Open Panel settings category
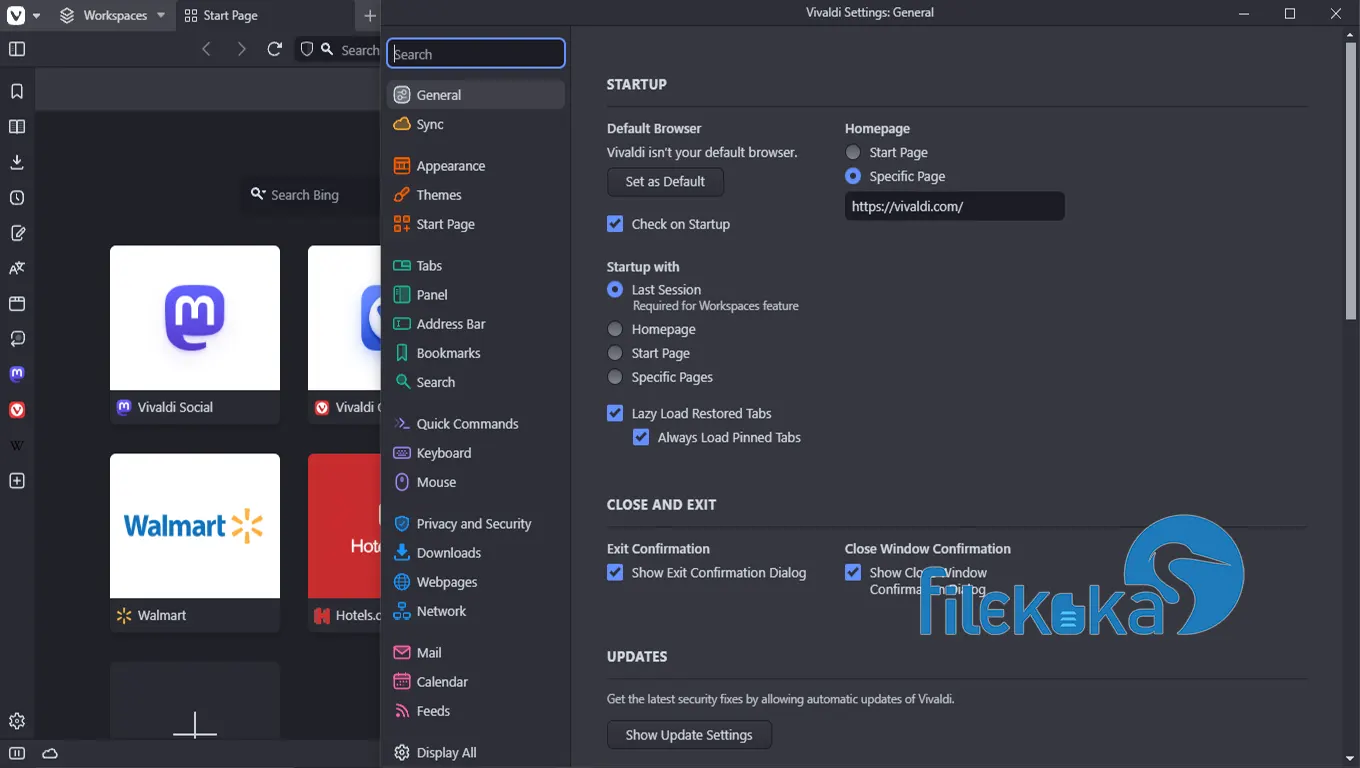Screen dimensions: 1360x768 (x=476, y=295)
